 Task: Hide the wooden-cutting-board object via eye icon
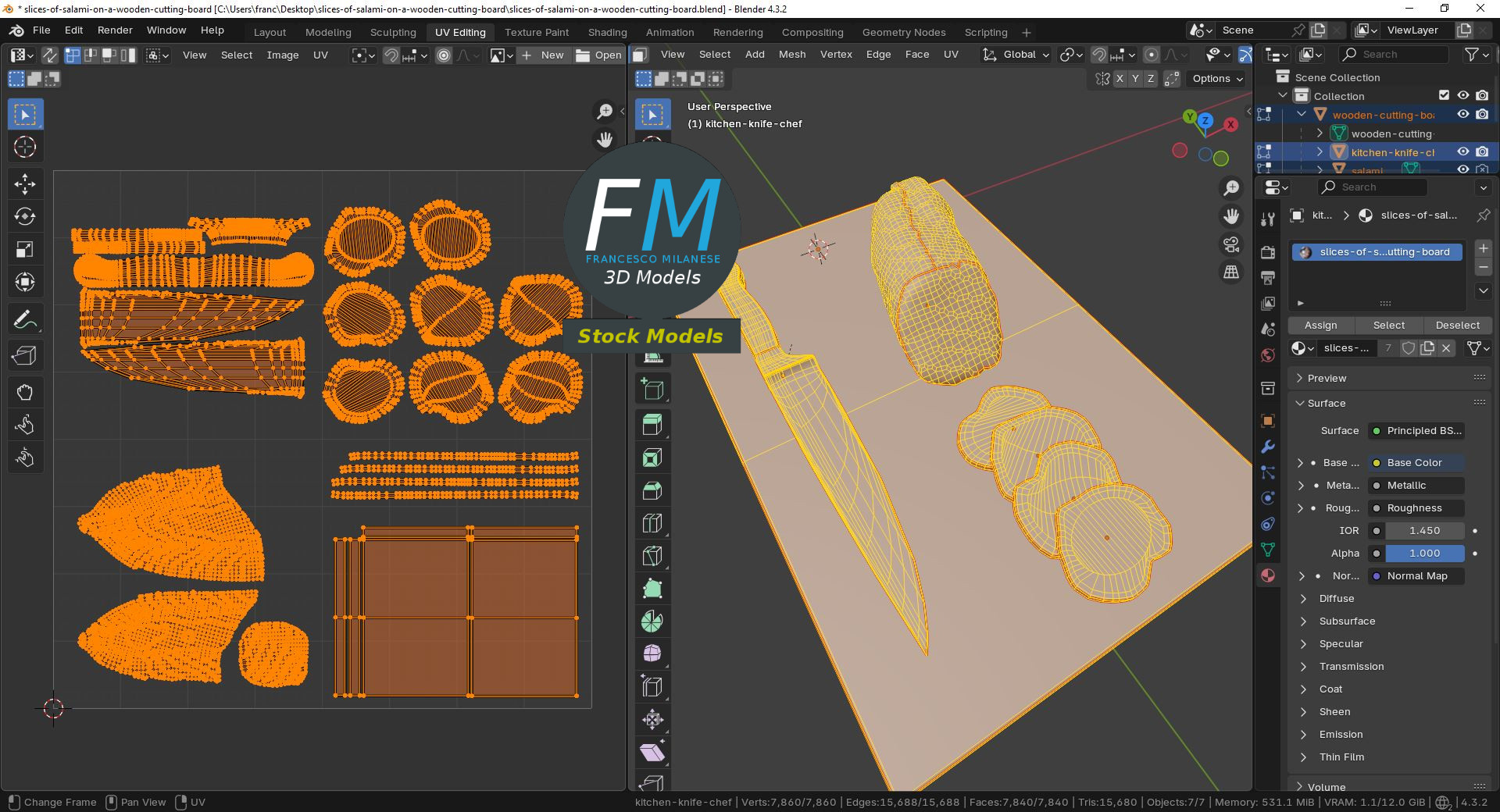click(1463, 114)
